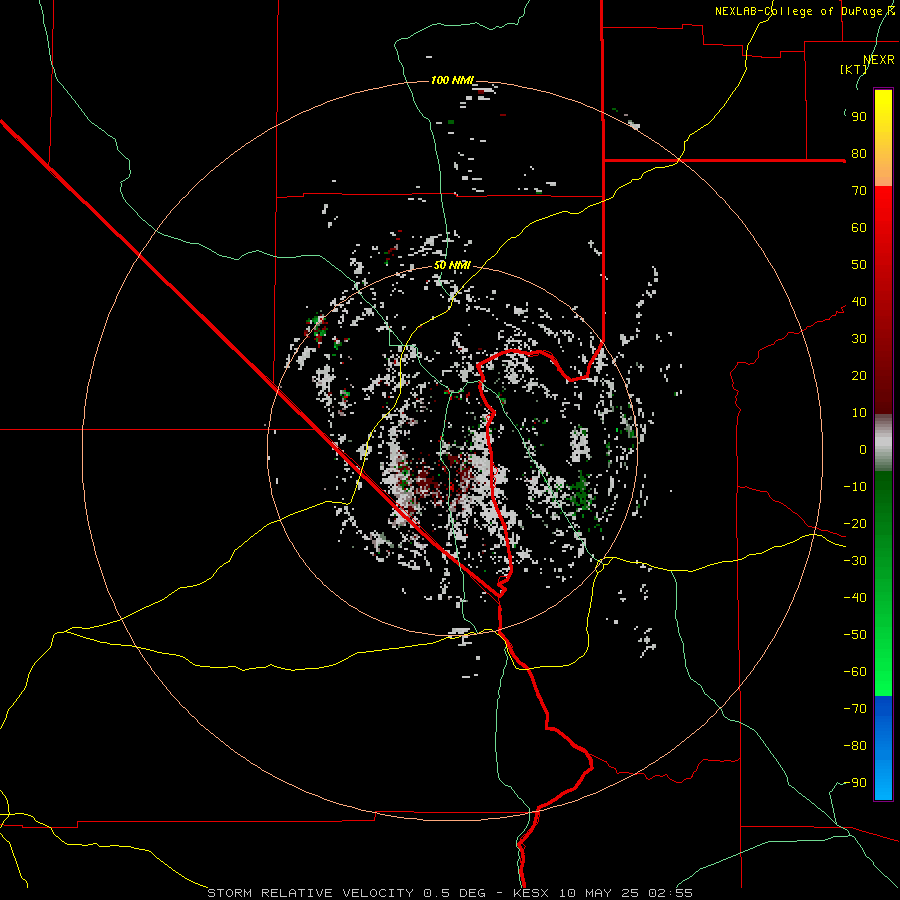The image size is (900, 900).
Task: Click the -70 scale value
Action: pos(855,709)
